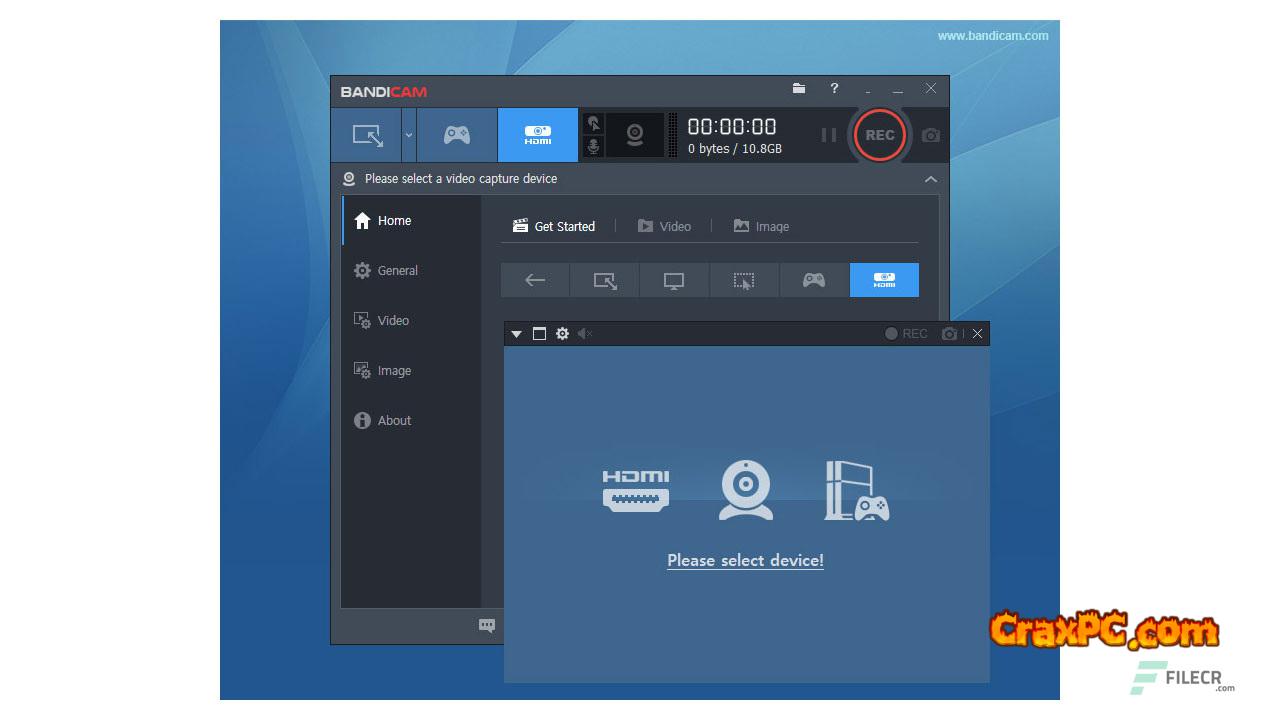Open device window settings gear
Viewport: 1280px width, 720px height.
(x=562, y=334)
